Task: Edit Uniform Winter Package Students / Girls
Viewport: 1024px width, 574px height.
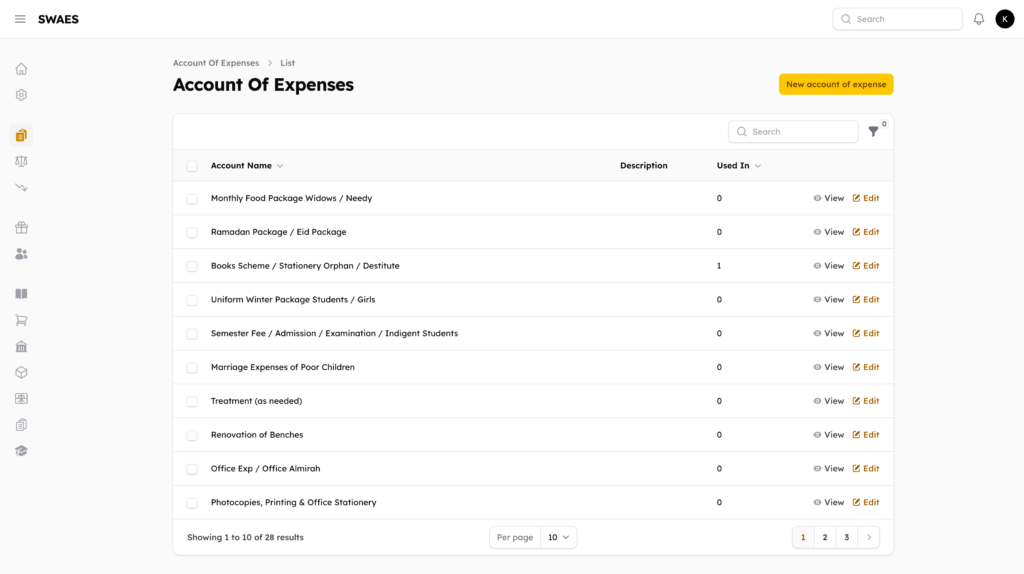Action: (866, 300)
